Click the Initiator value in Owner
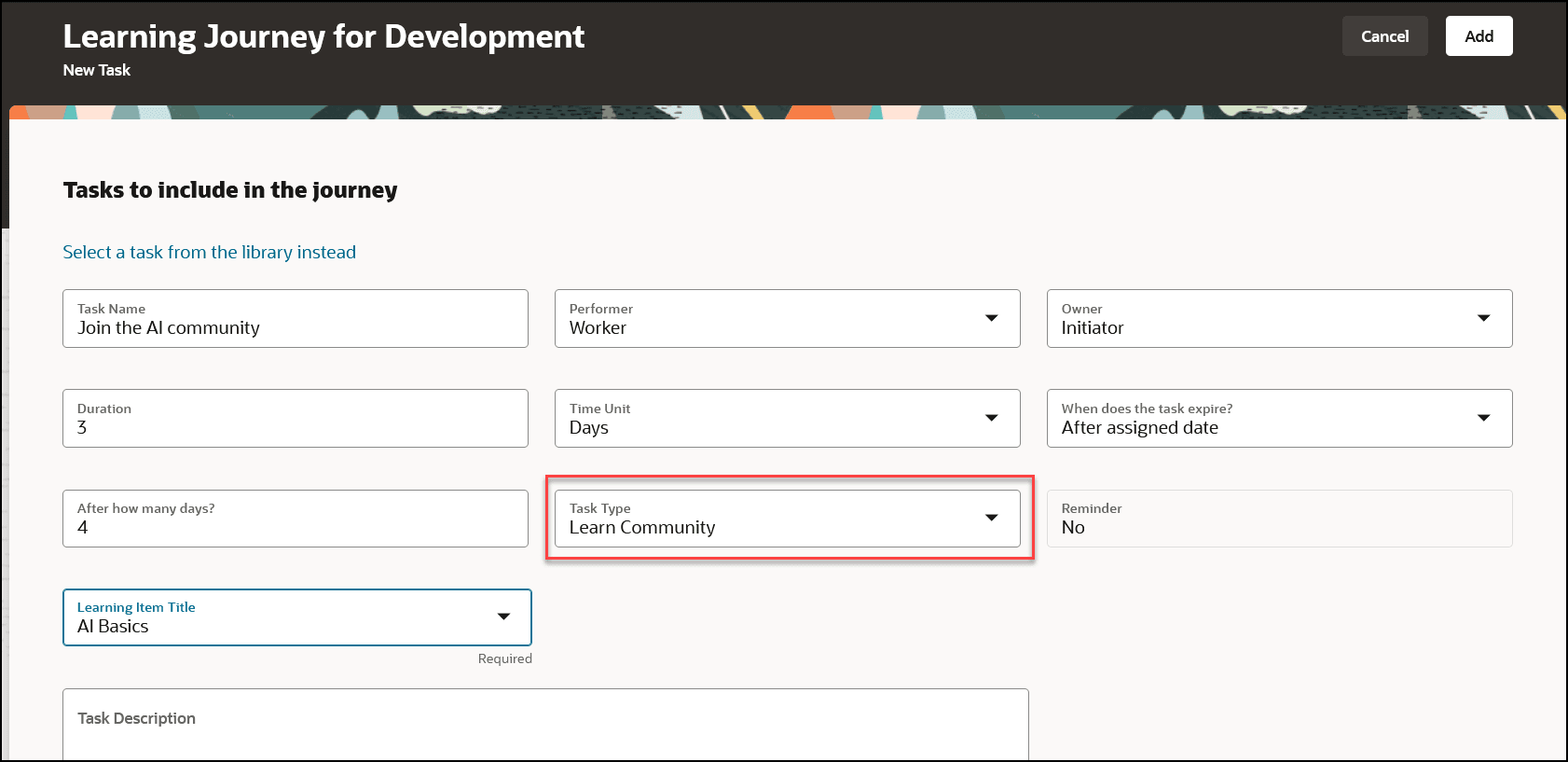1568x762 pixels. [1093, 328]
